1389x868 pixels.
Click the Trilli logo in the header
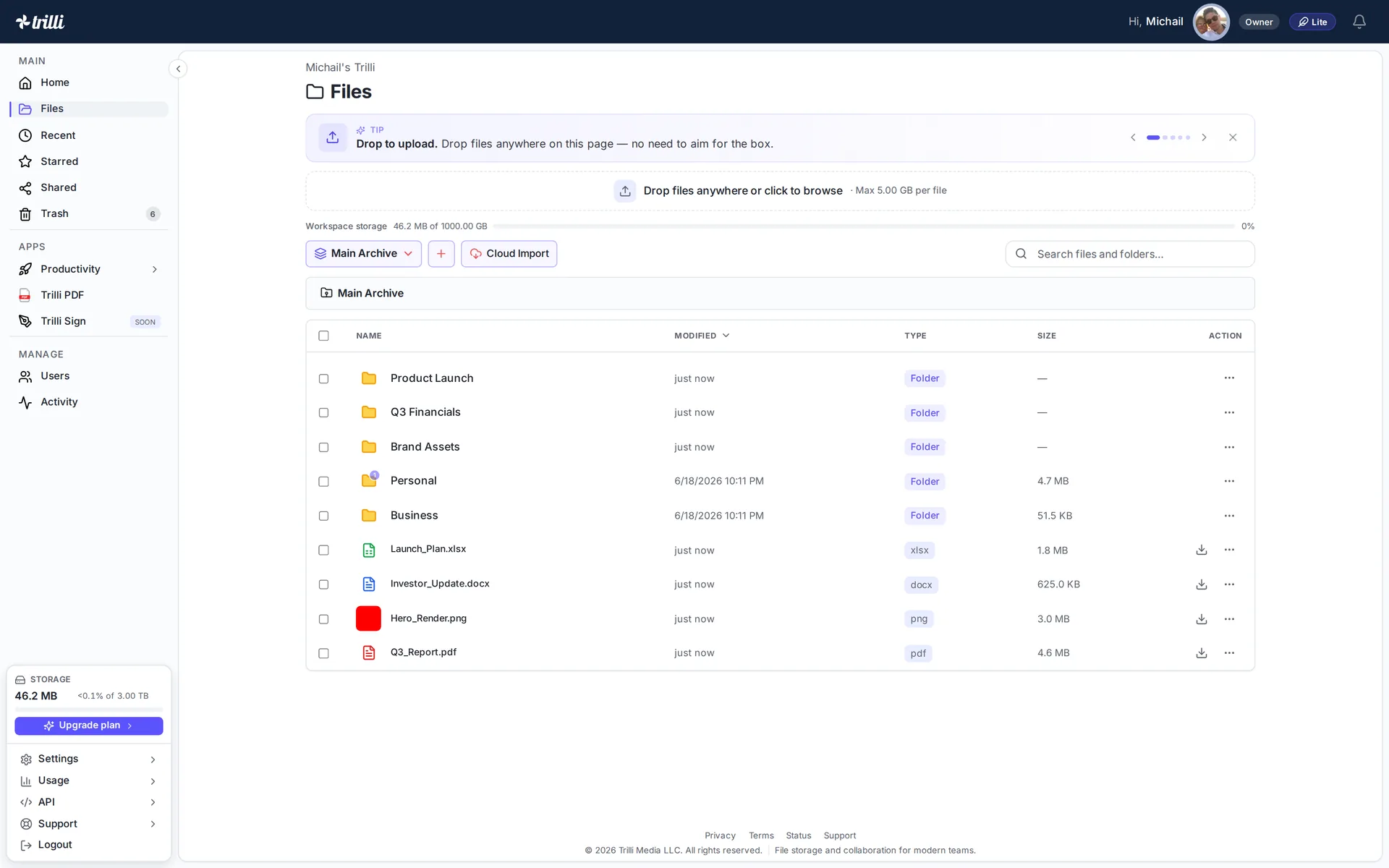[x=41, y=22]
